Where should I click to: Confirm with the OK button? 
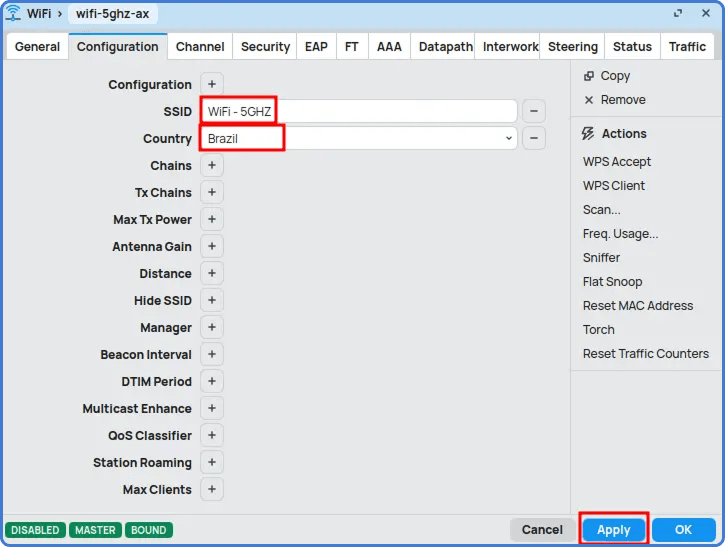point(683,530)
